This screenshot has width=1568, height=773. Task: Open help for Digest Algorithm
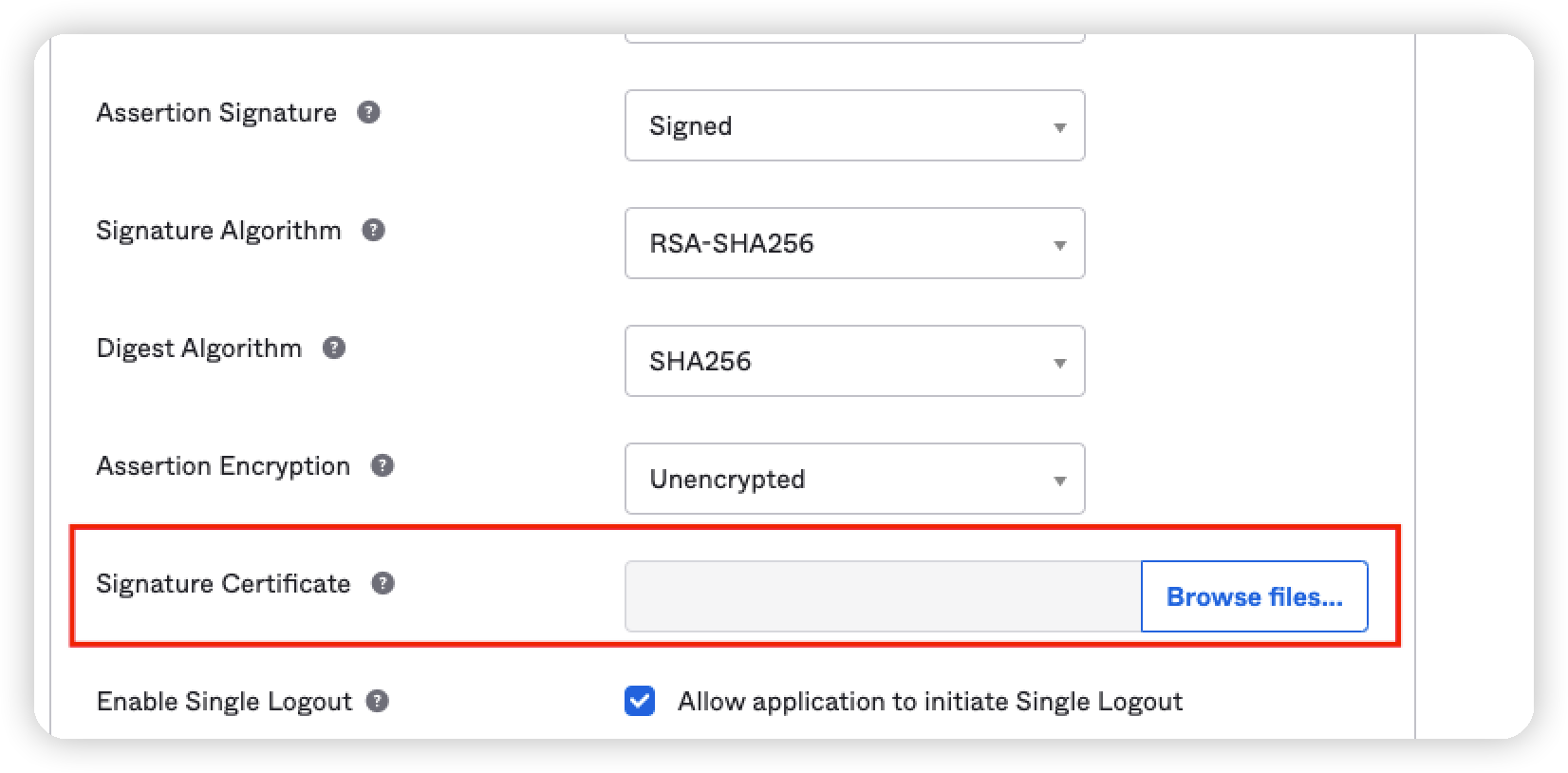(334, 349)
